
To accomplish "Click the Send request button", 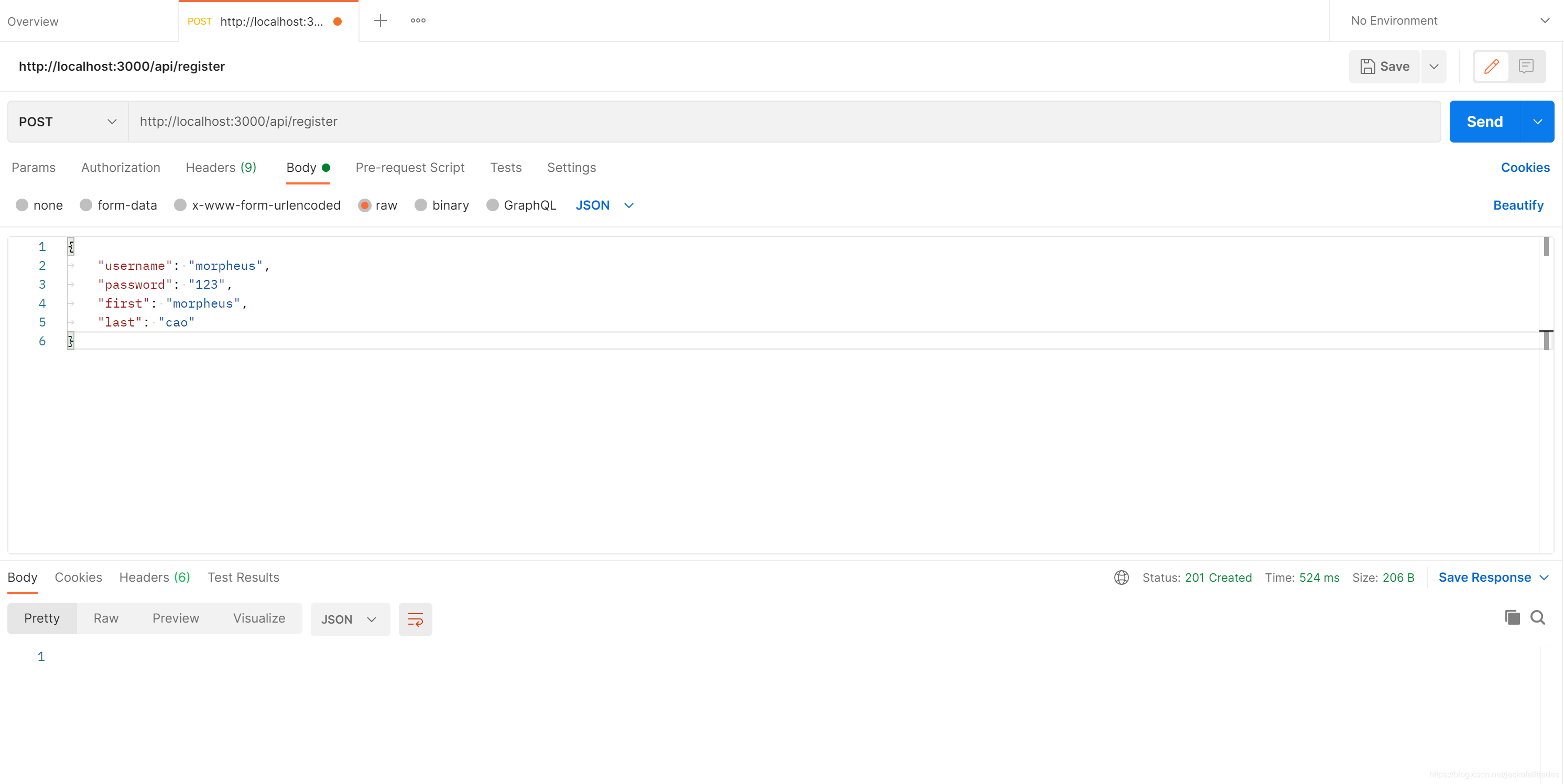I will 1485,121.
